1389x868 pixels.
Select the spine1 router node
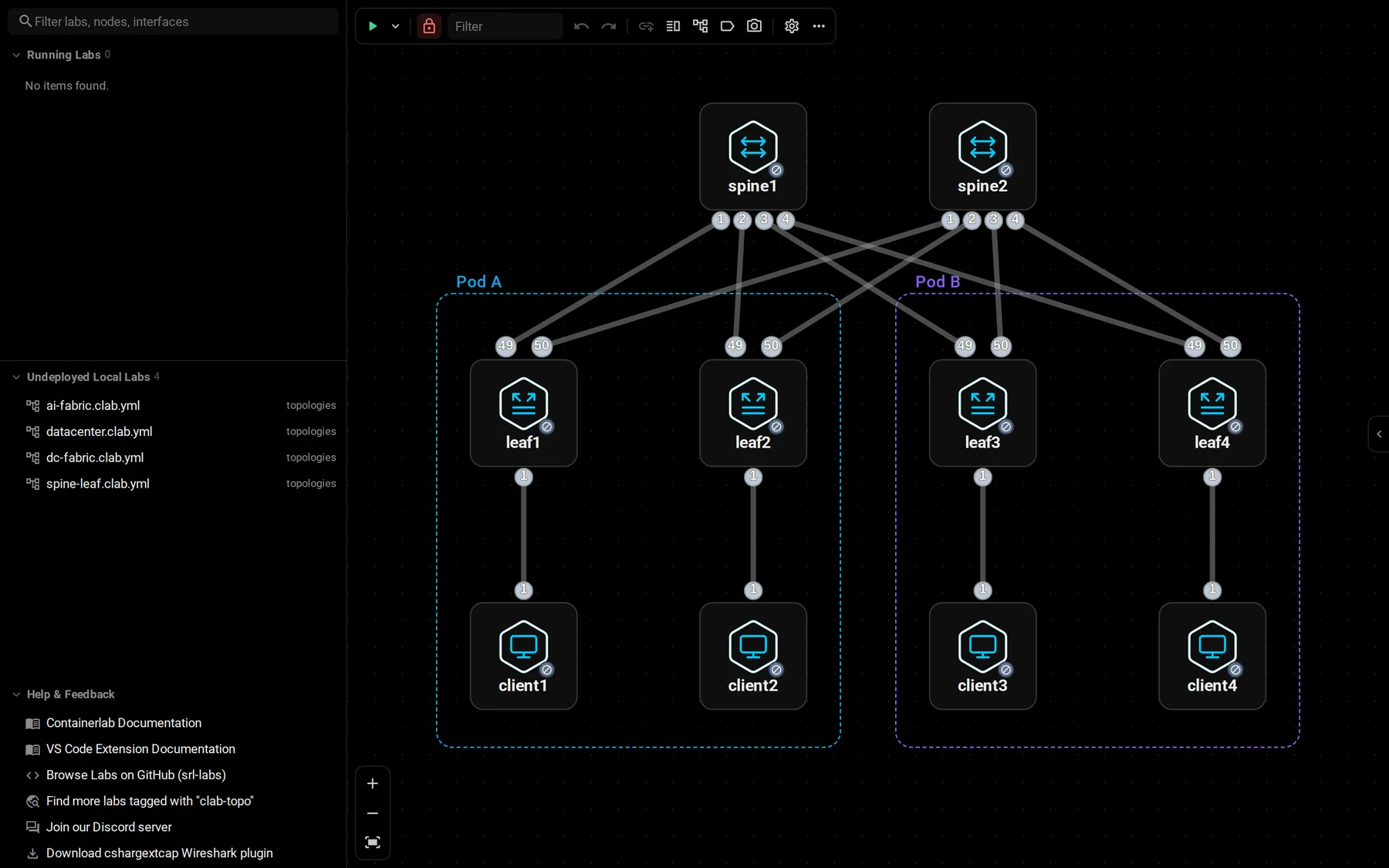coord(753,157)
